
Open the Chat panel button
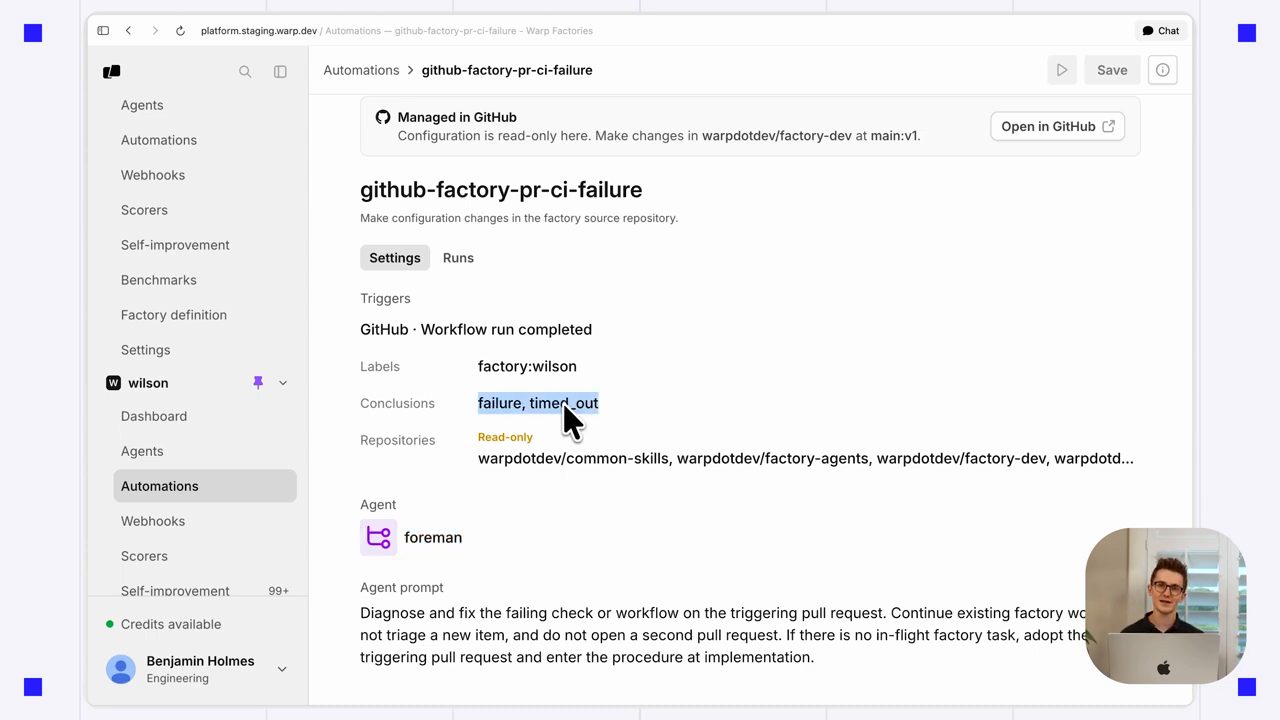click(1161, 31)
